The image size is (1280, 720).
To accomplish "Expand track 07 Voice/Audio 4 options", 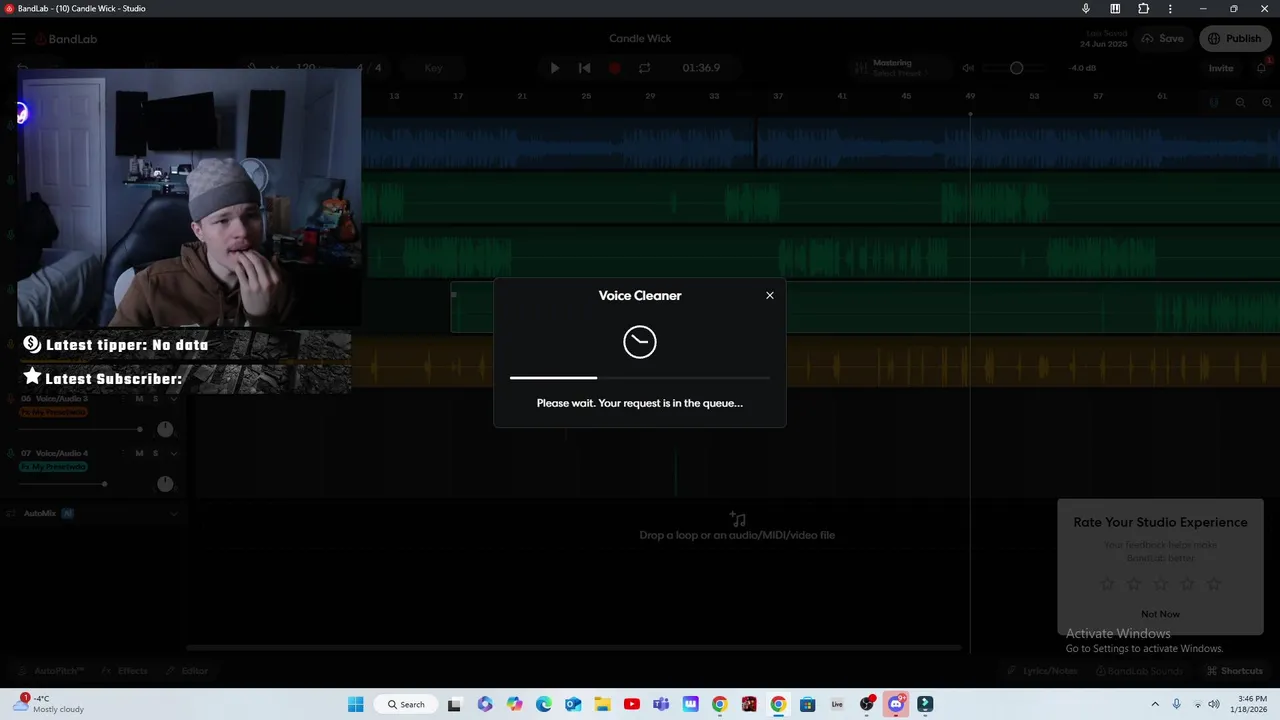I will [174, 453].
